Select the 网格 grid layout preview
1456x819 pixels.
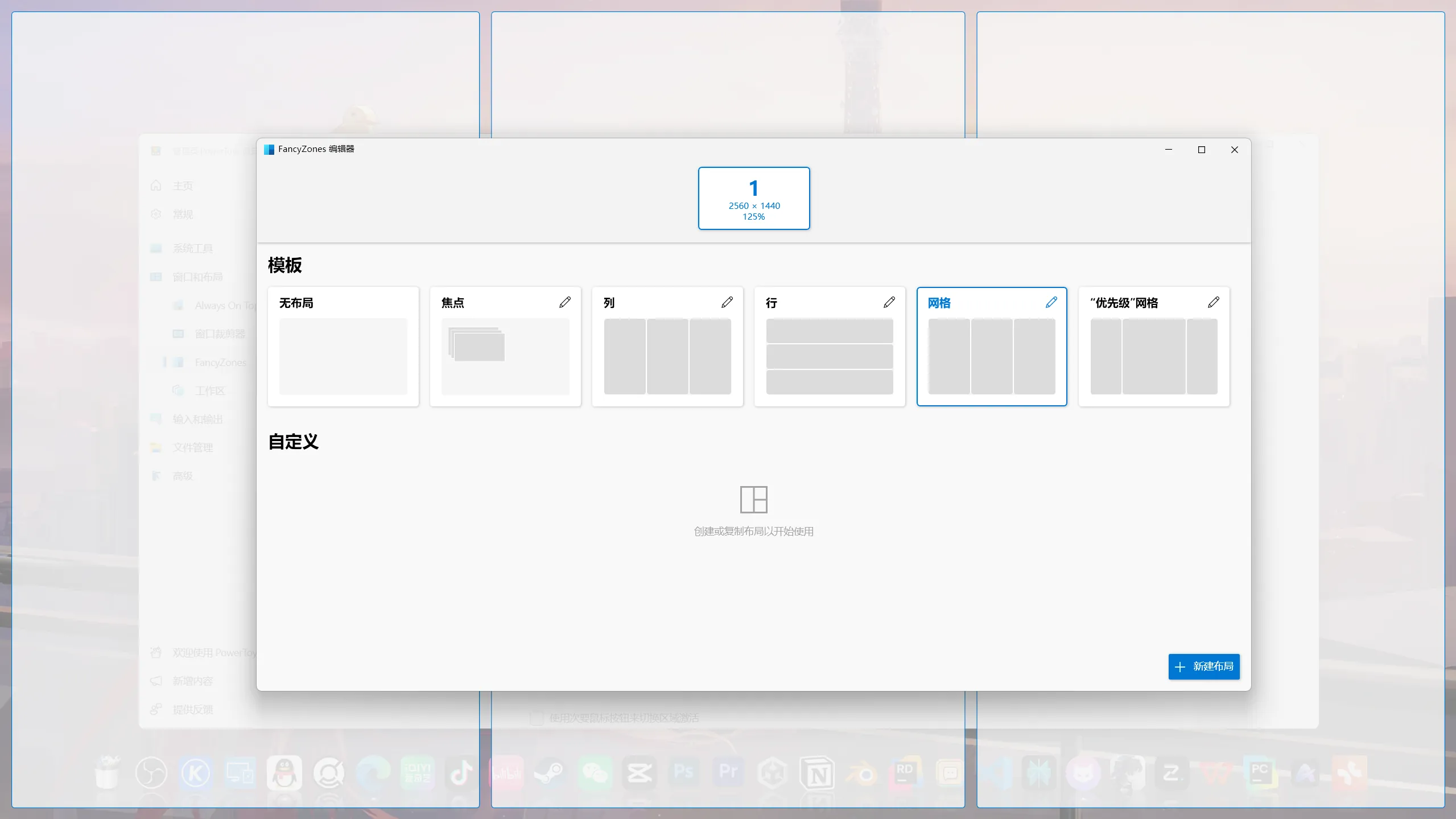point(991,356)
